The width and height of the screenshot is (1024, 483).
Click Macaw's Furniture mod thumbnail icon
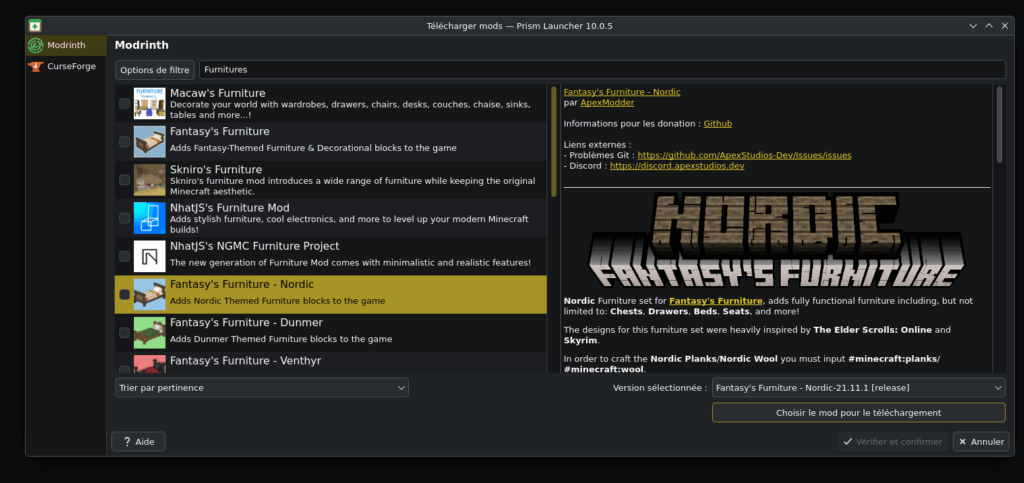(149, 104)
